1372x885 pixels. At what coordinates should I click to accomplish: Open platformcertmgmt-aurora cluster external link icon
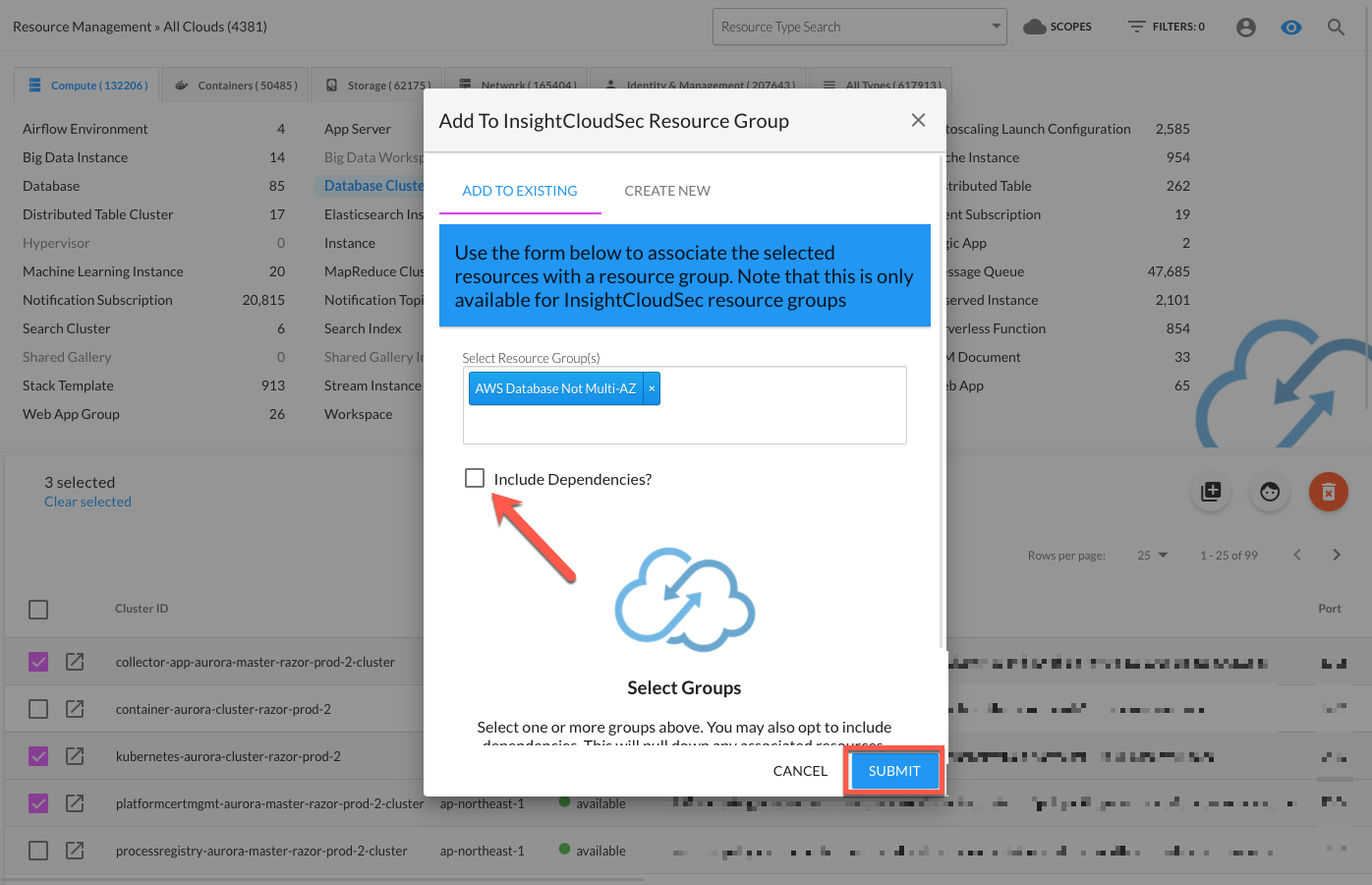(x=75, y=803)
